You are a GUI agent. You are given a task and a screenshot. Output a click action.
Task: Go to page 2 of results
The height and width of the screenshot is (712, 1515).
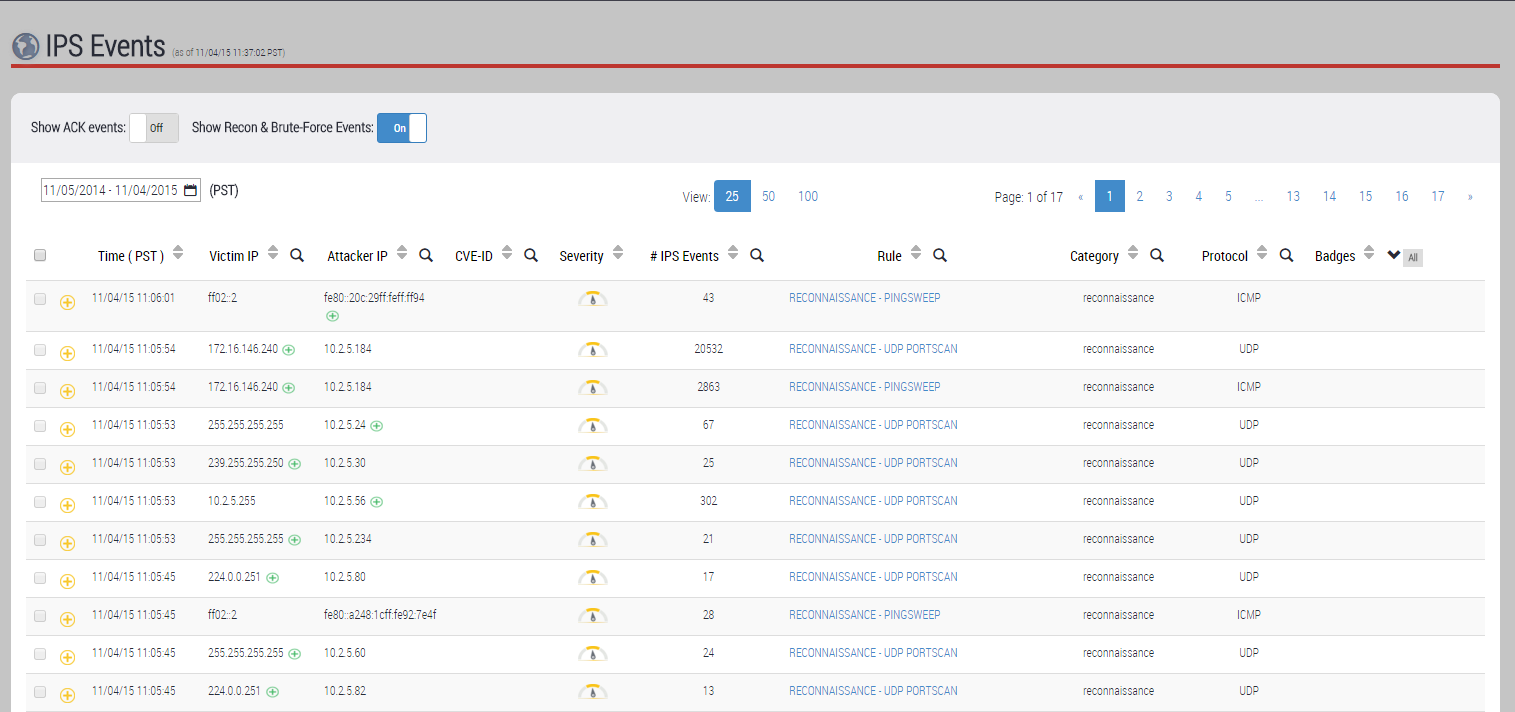[x=1139, y=196]
